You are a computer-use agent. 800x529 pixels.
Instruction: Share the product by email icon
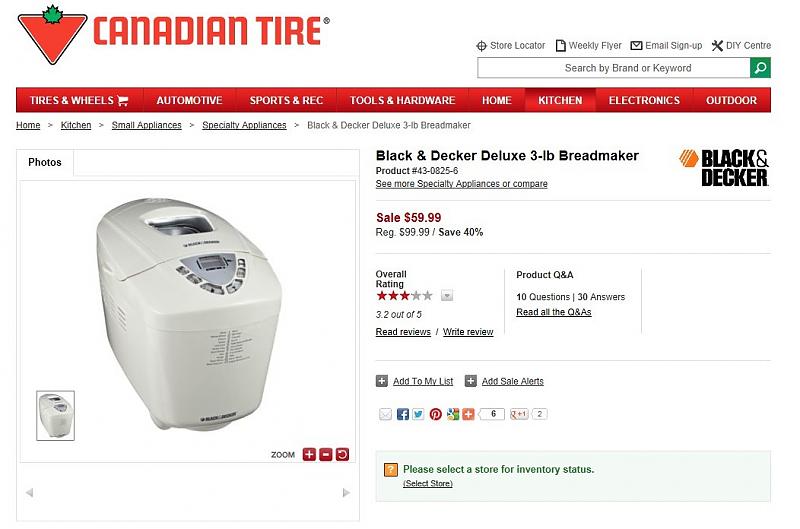386,414
